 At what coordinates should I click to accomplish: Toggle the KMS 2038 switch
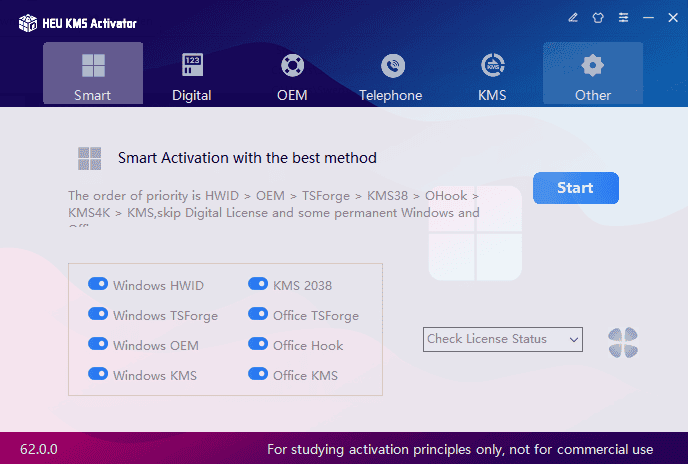[258, 284]
